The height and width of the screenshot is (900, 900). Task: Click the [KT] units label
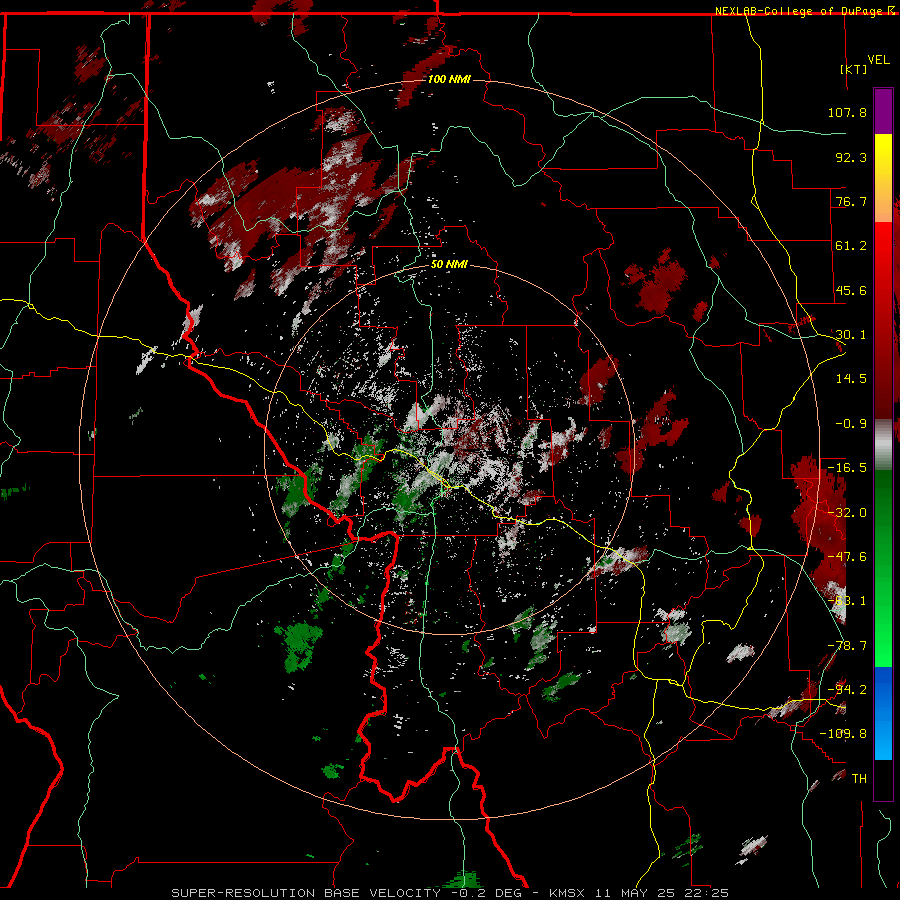(x=854, y=69)
